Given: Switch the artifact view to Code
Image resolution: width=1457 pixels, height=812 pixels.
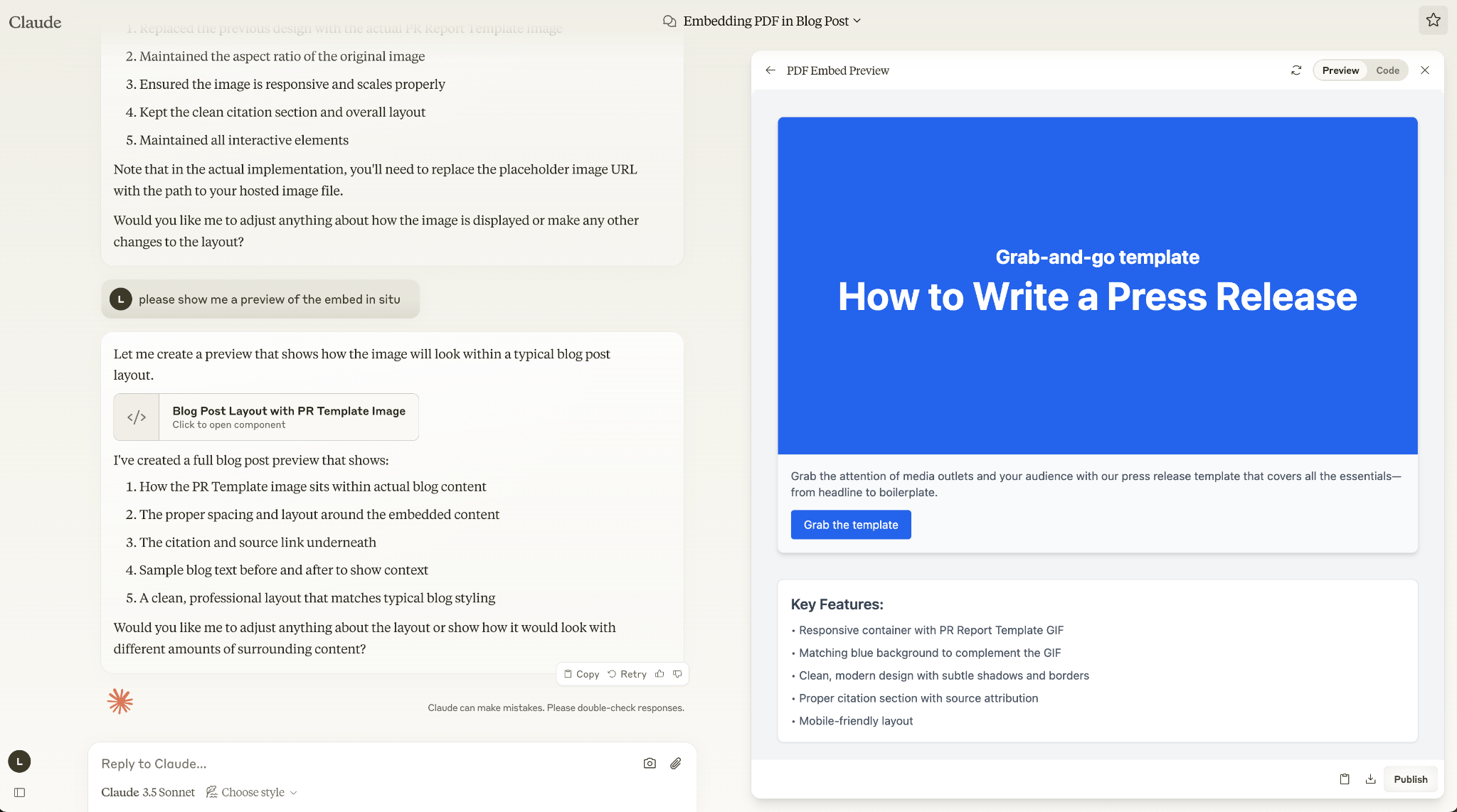Looking at the screenshot, I should pos(1387,70).
